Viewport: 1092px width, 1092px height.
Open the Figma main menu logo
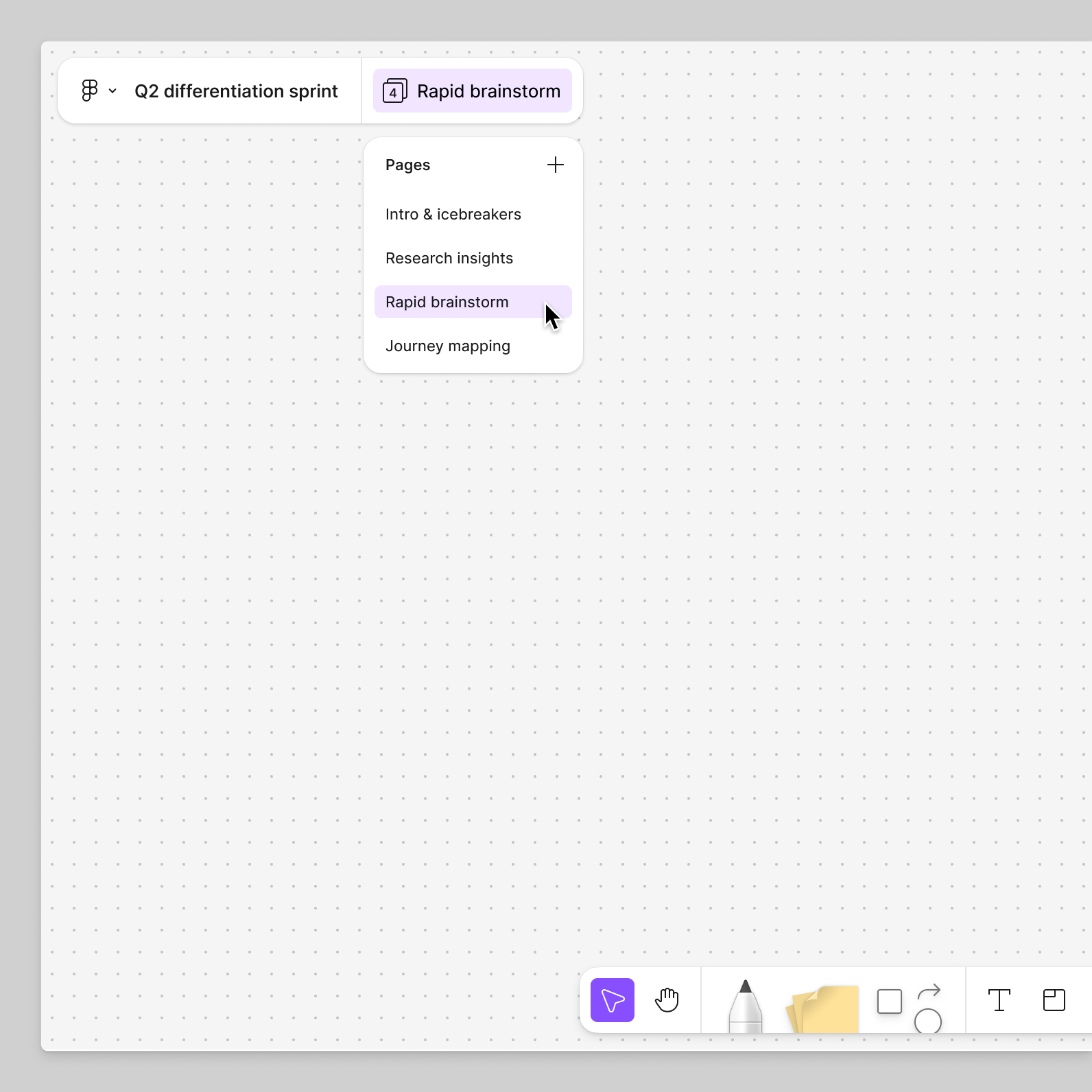coord(89,91)
